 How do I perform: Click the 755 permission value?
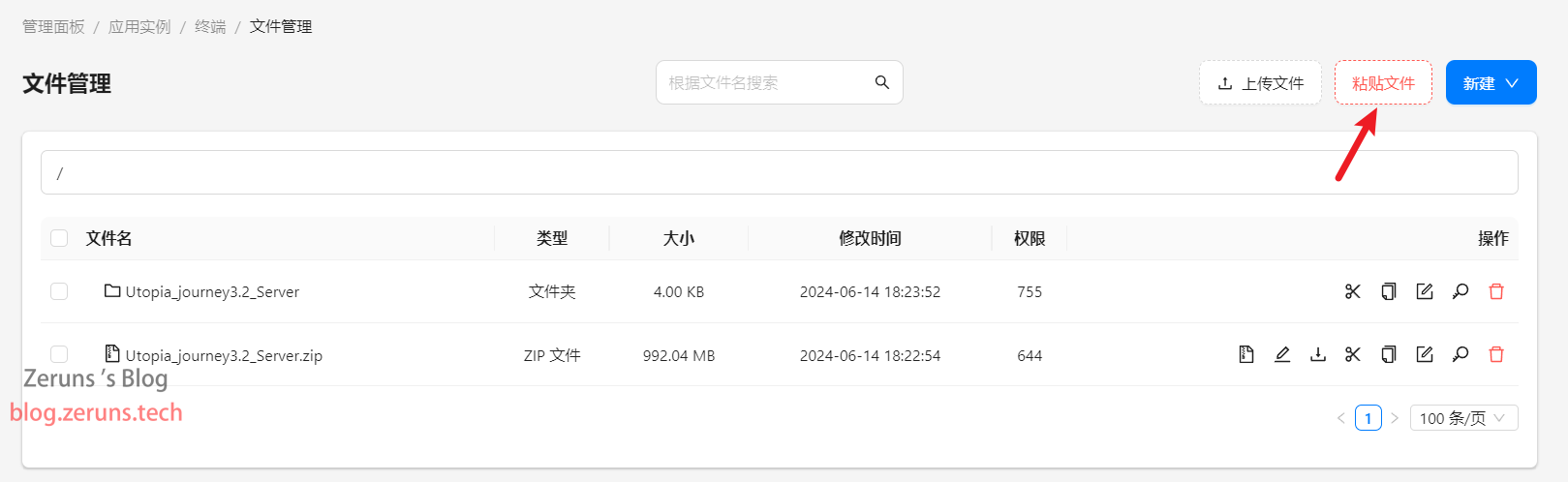[x=1030, y=291]
